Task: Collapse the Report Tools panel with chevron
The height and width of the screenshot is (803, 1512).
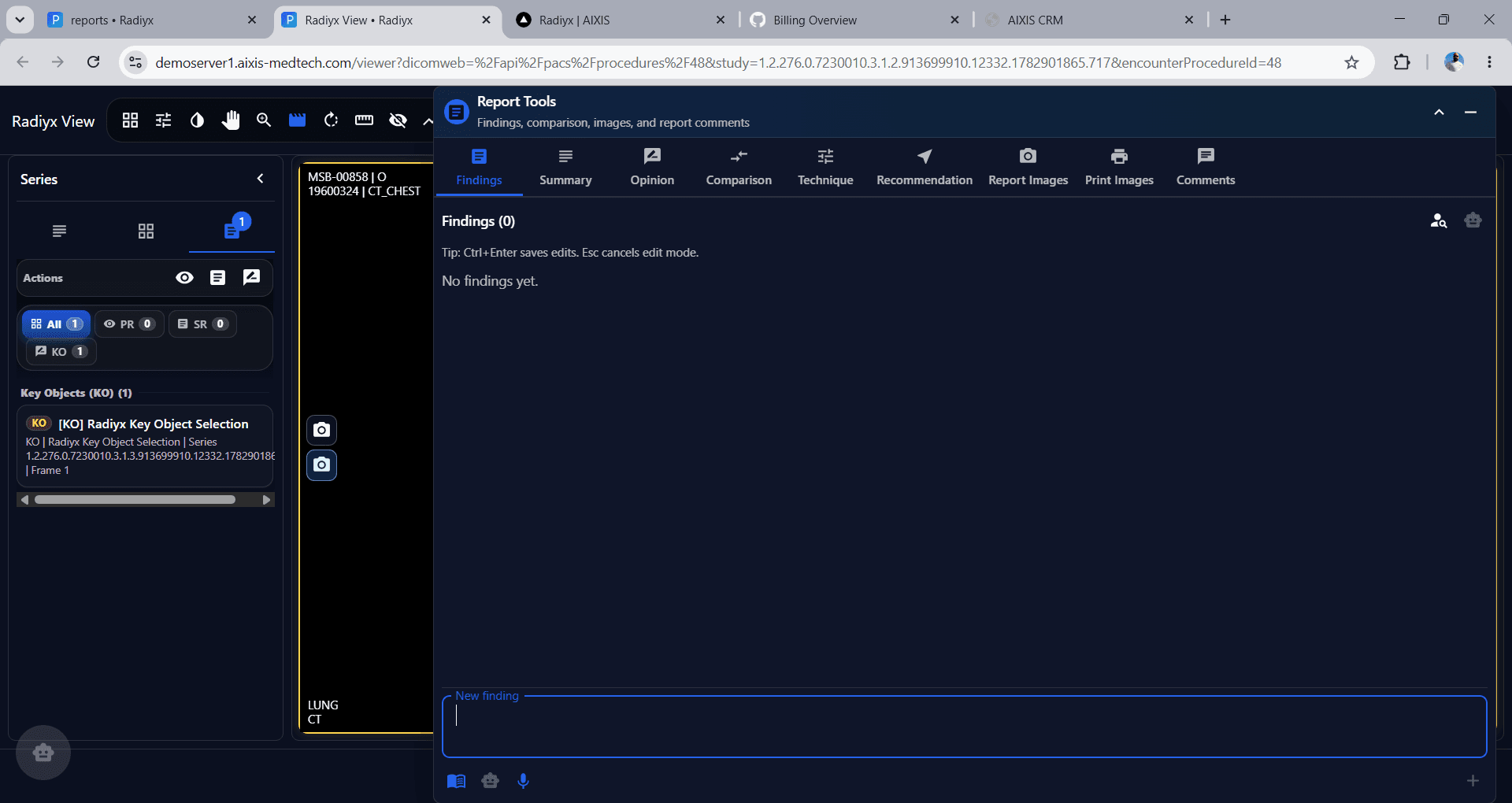Action: click(x=1439, y=113)
